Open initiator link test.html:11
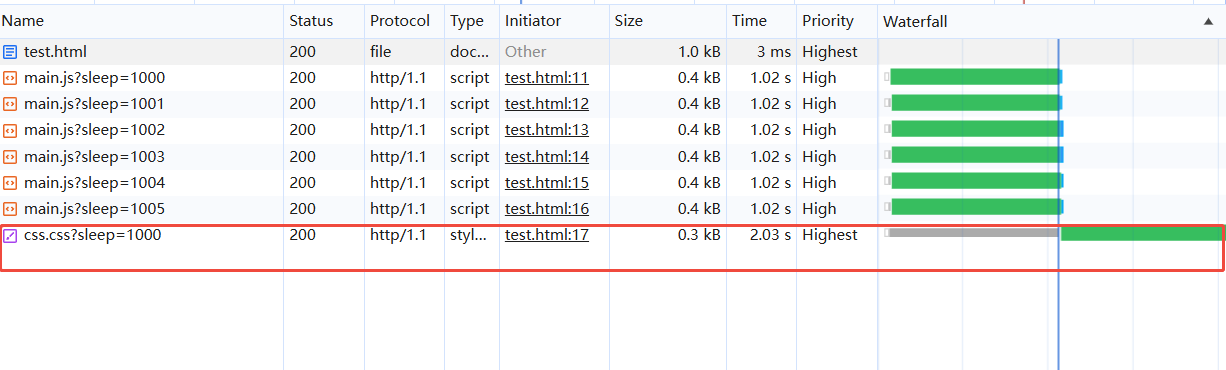Viewport: 1226px width, 370px height. pos(547,78)
